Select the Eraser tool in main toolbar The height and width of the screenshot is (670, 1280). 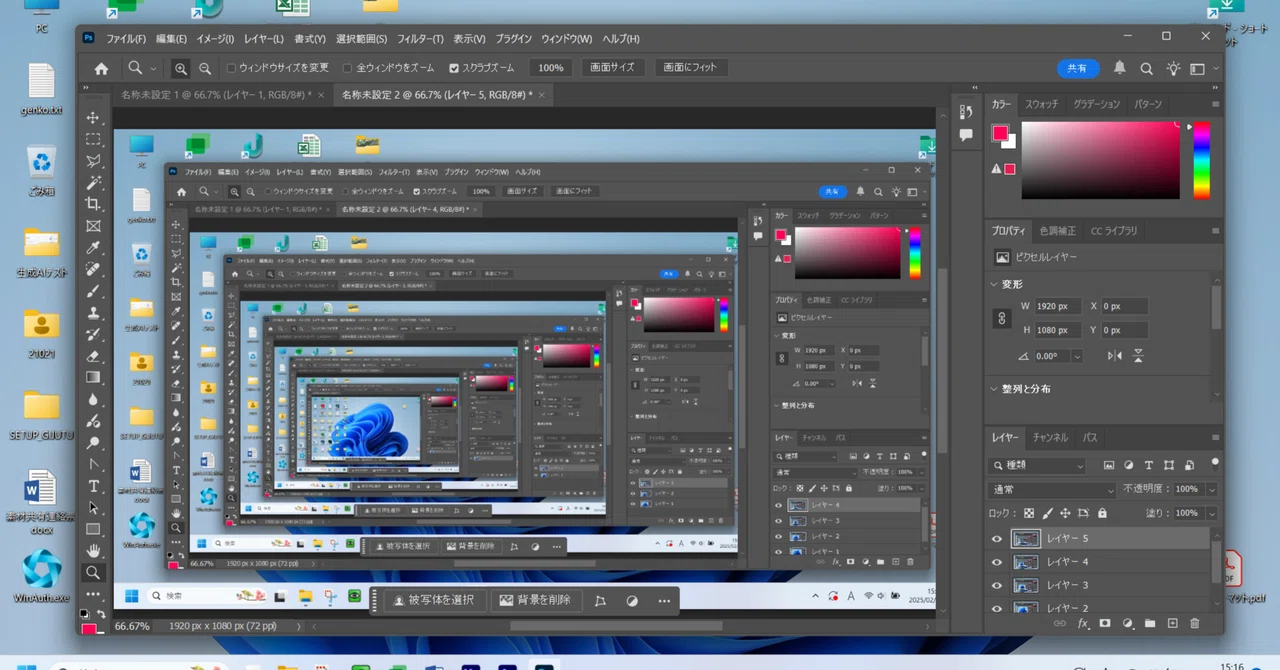tap(93, 356)
